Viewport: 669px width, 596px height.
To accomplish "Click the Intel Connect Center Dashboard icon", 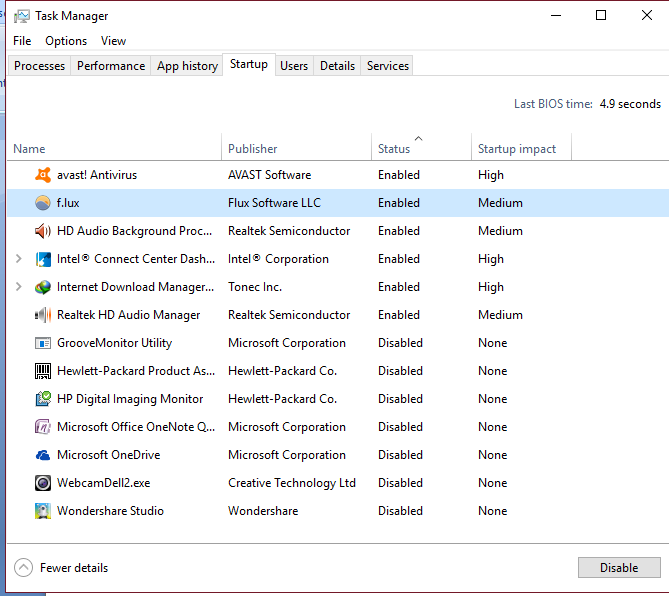I will [43, 259].
